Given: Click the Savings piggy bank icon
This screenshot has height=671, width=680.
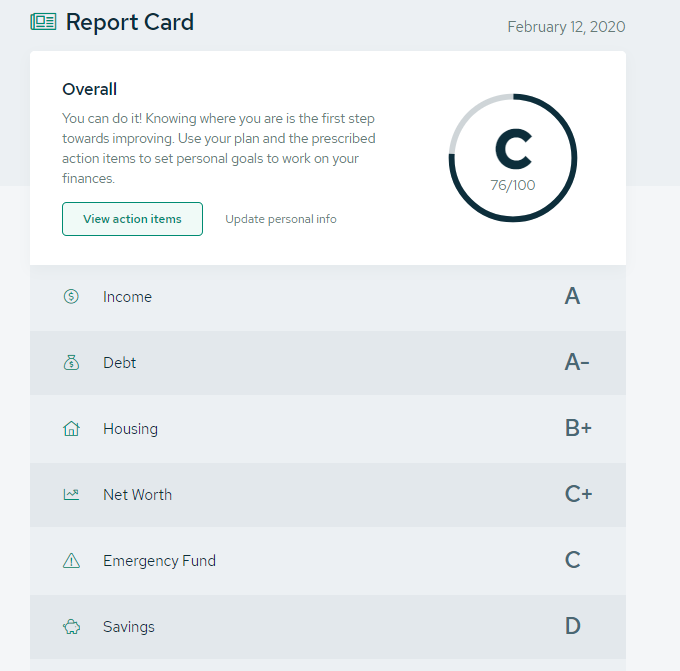Looking at the screenshot, I should pyautogui.click(x=72, y=627).
